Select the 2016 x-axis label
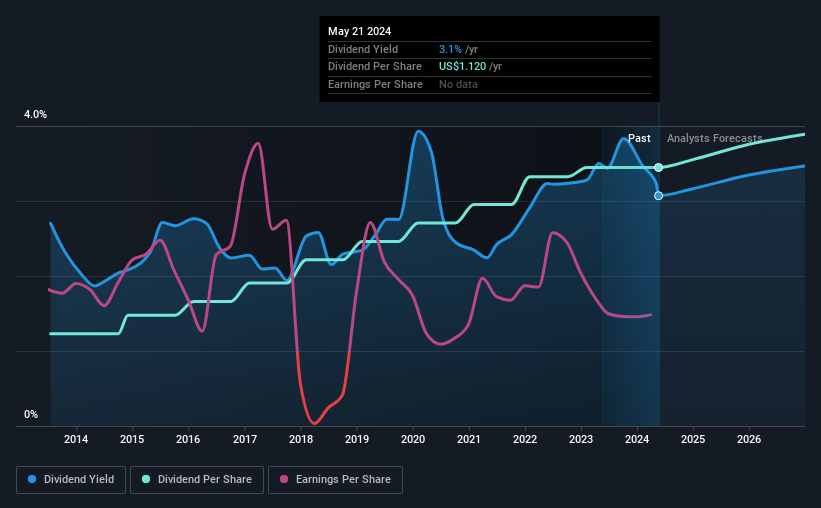This screenshot has height=508, width=821. pos(188,439)
